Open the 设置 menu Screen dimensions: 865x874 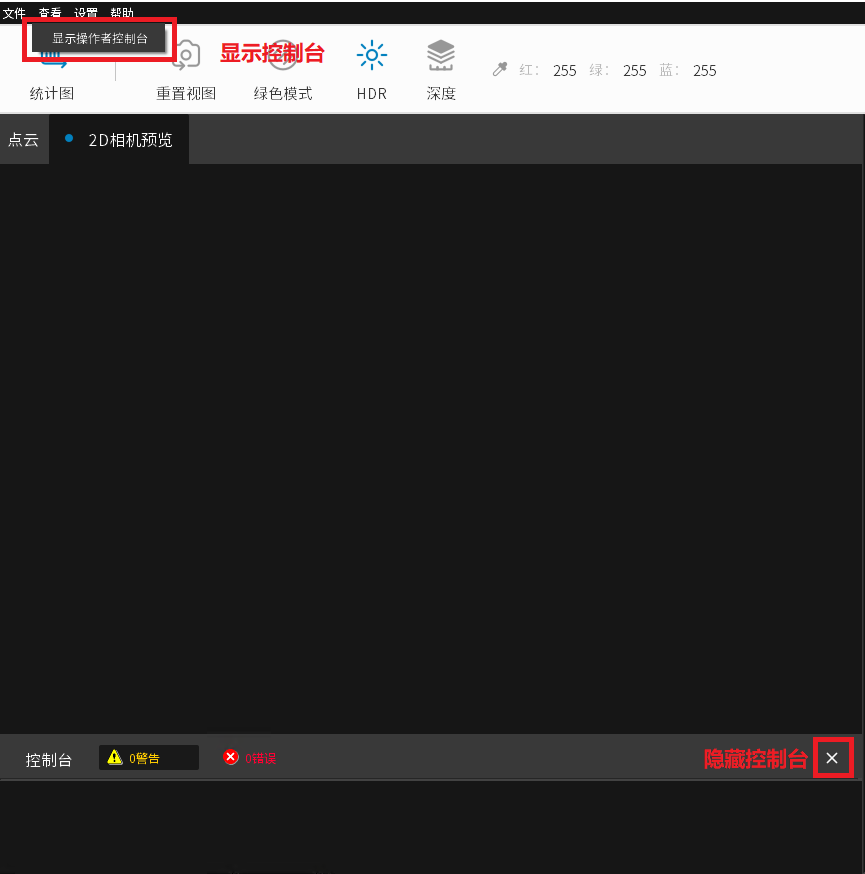click(x=84, y=13)
